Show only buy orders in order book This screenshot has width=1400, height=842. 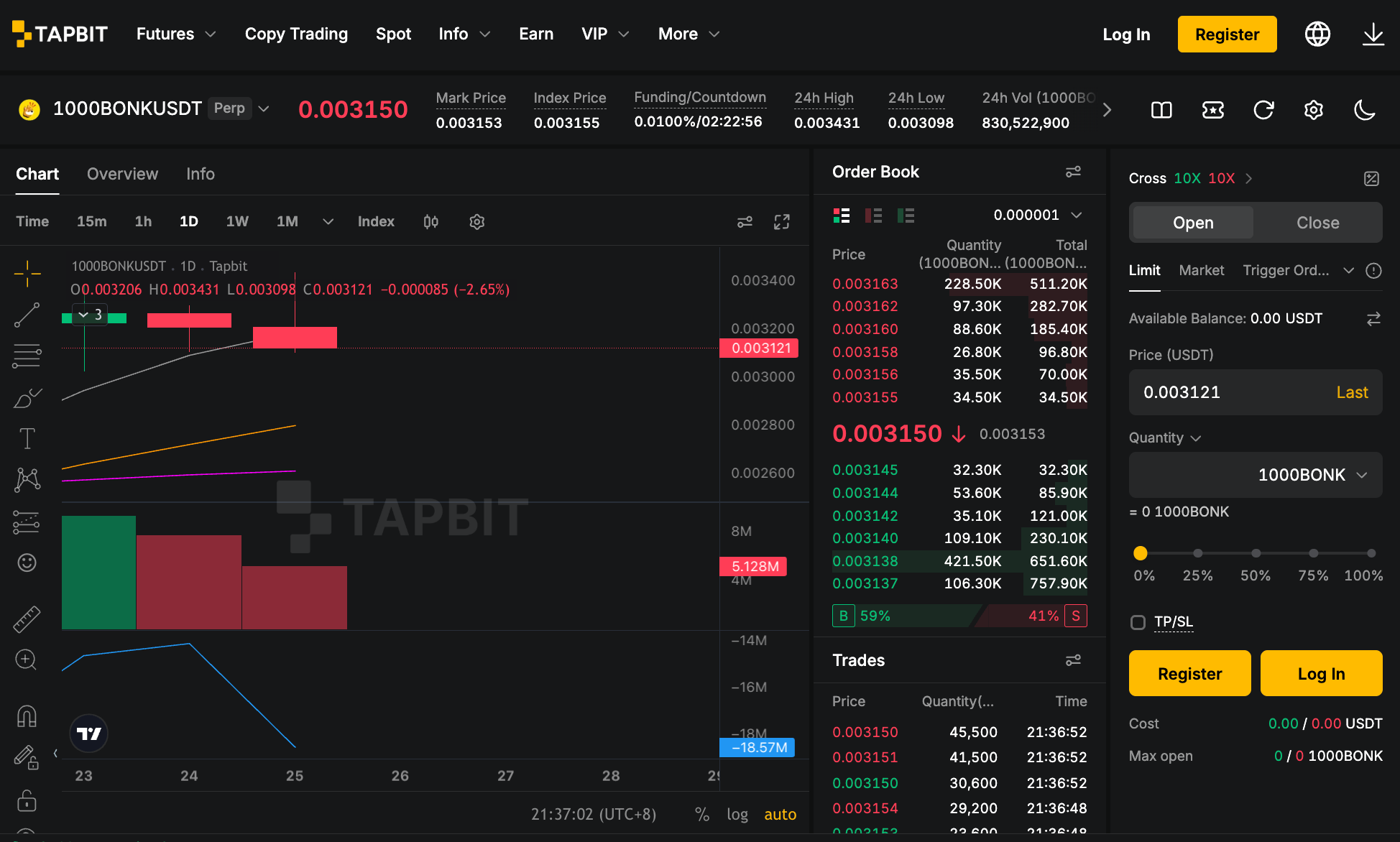point(906,216)
